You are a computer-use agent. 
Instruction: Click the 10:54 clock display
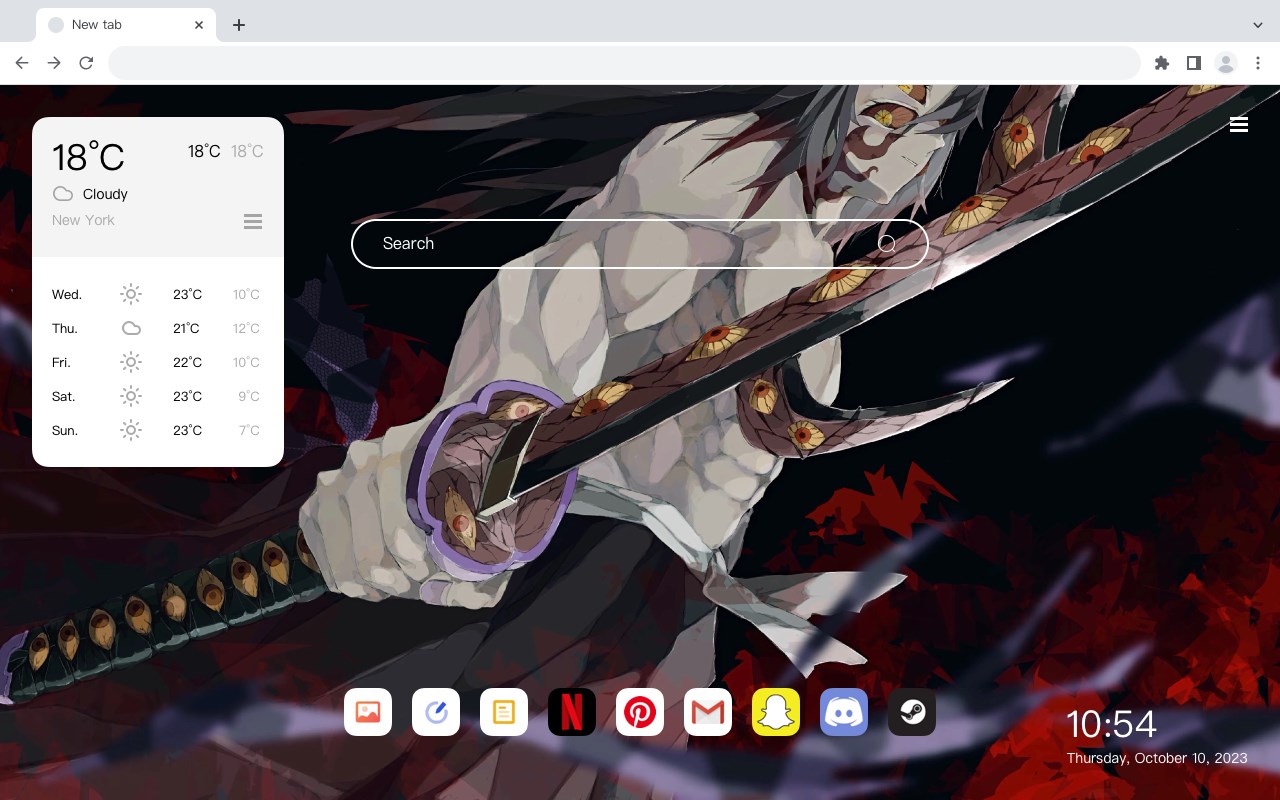(x=1111, y=724)
